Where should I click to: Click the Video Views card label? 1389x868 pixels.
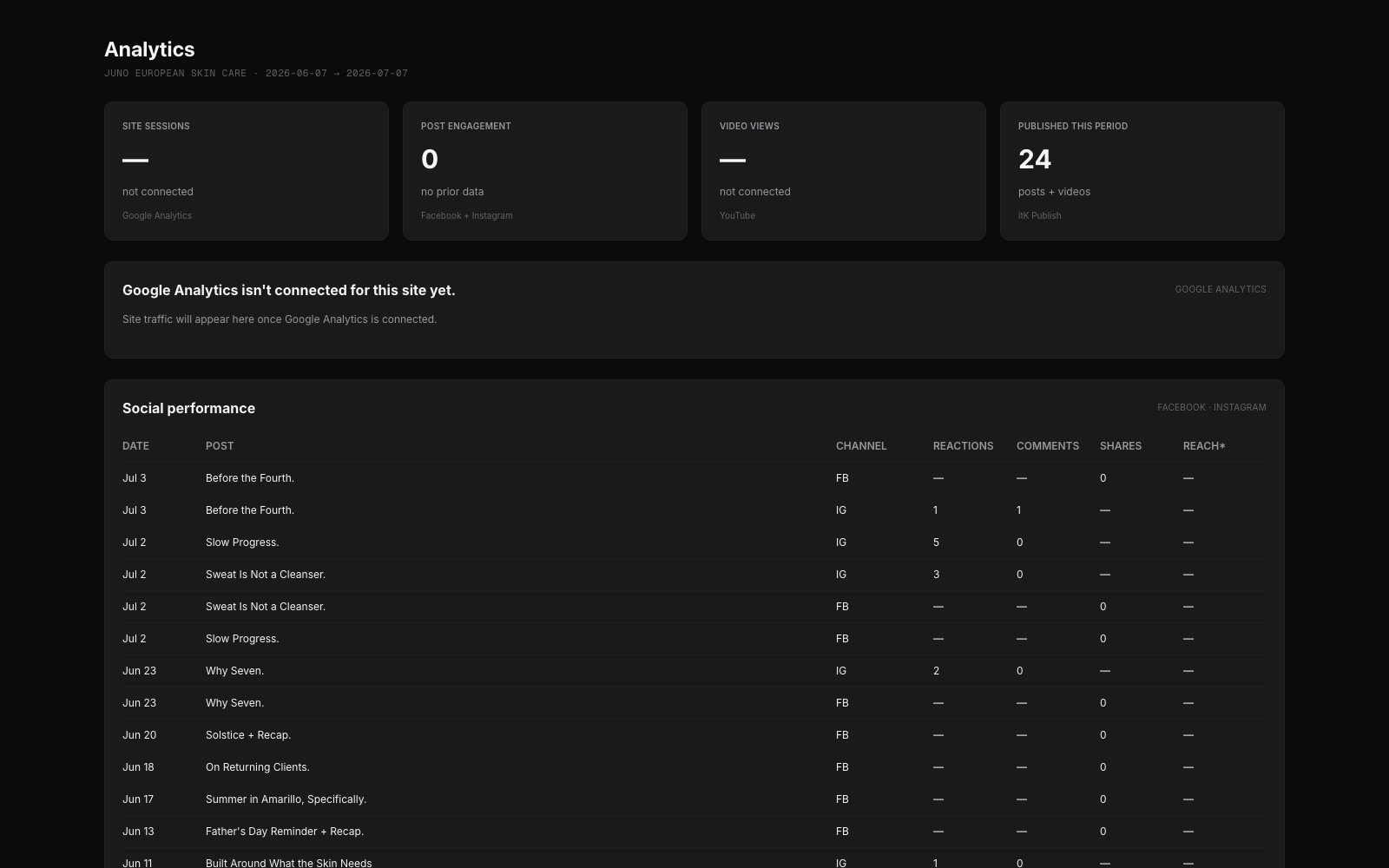[x=749, y=126]
